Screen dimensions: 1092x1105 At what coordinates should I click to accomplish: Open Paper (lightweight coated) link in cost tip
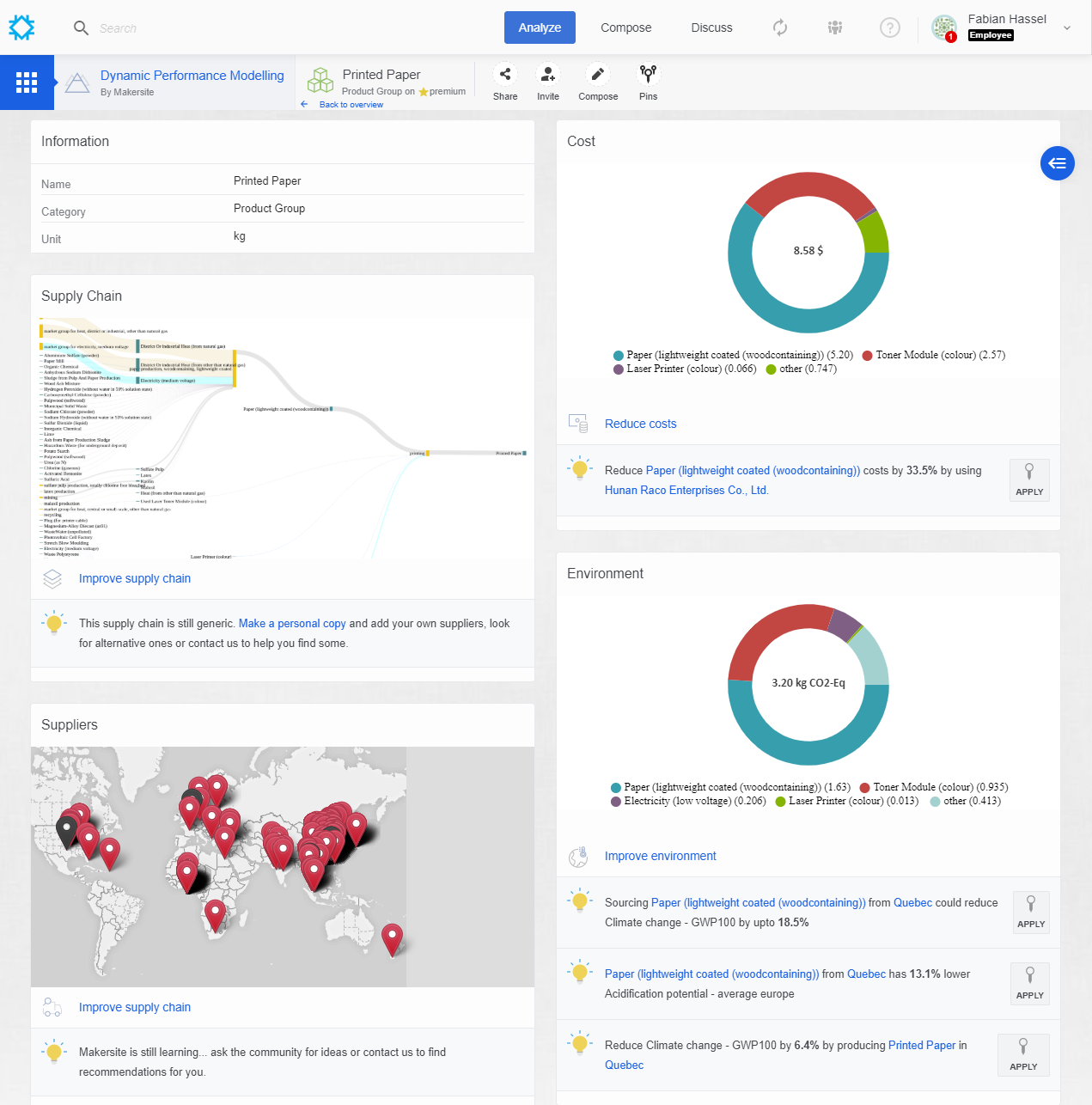click(753, 471)
